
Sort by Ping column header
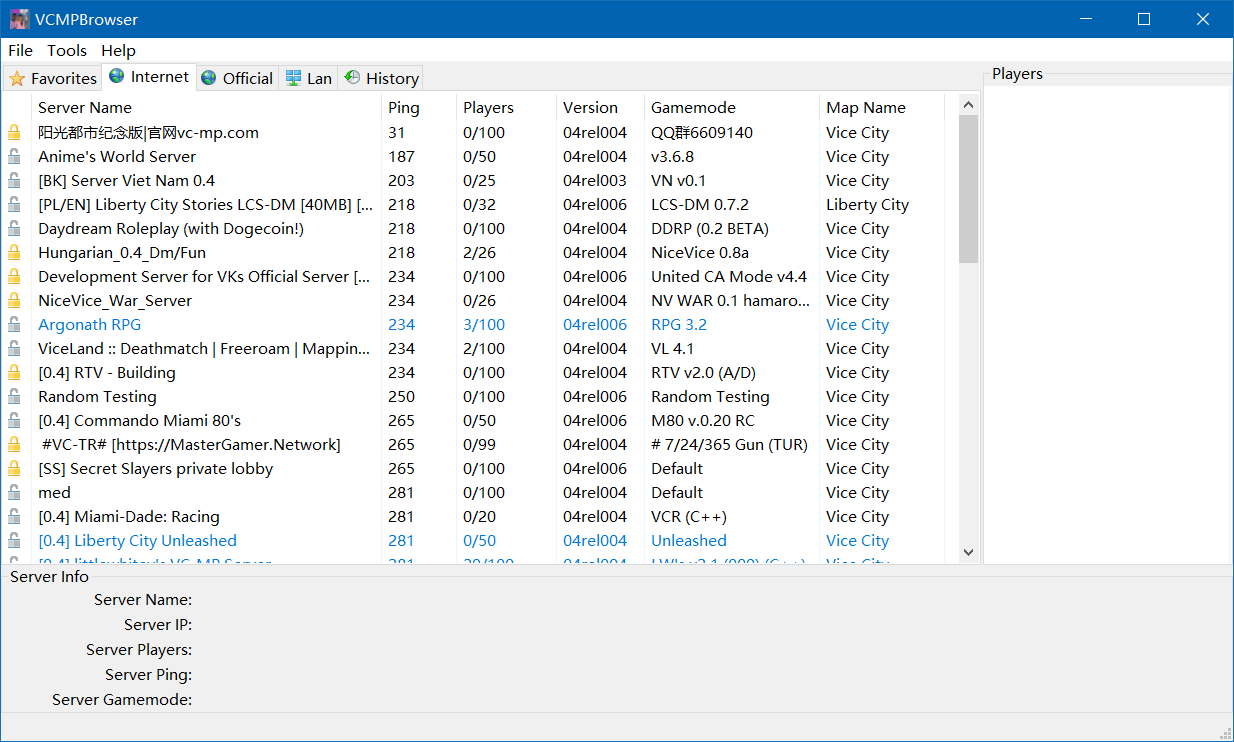pos(419,107)
